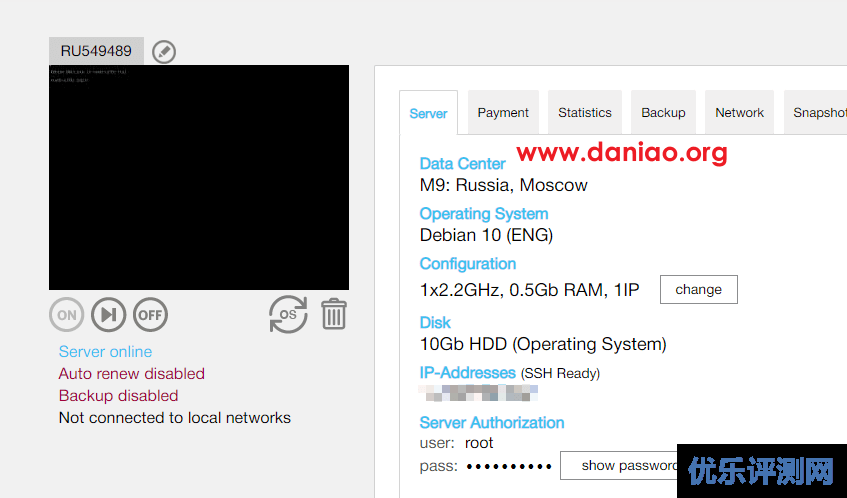The width and height of the screenshot is (847, 498).
Task: Click the Configuration heading
Action: click(468, 264)
